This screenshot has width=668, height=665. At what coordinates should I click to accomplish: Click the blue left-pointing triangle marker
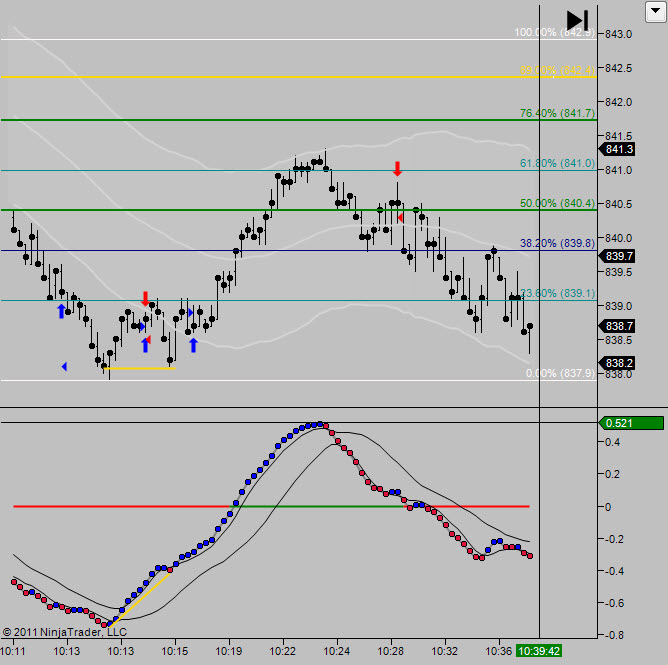click(x=64, y=366)
